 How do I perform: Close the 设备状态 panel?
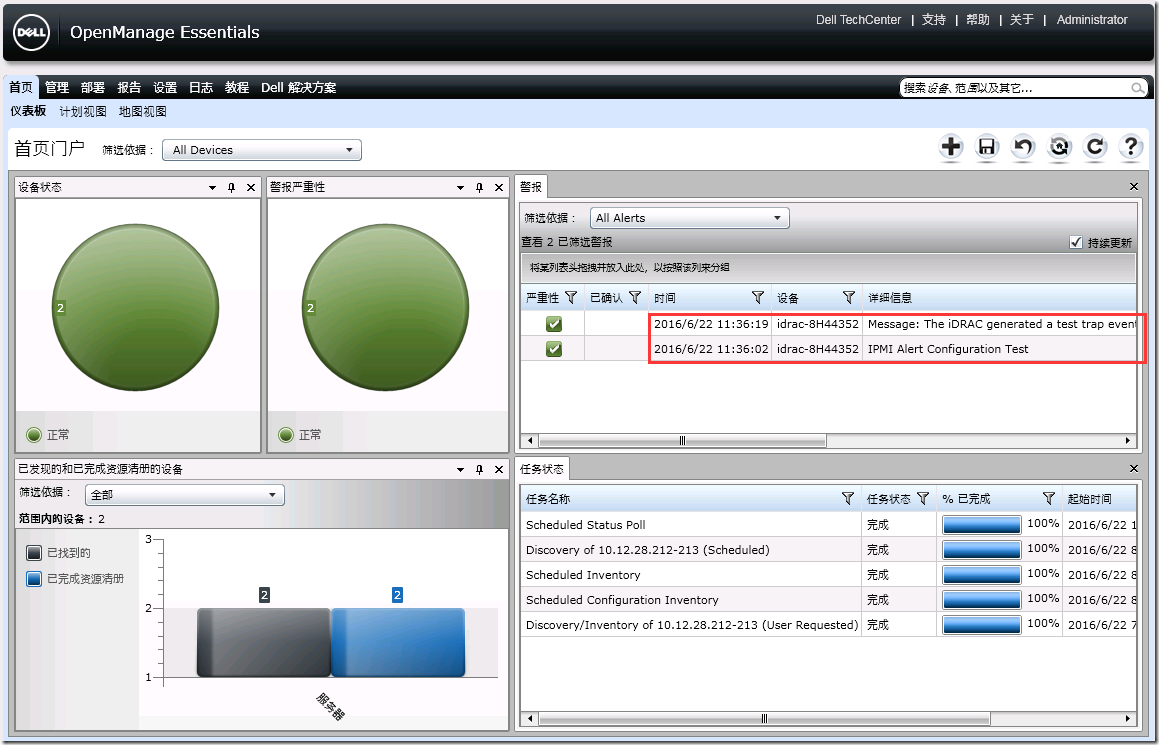click(251, 188)
